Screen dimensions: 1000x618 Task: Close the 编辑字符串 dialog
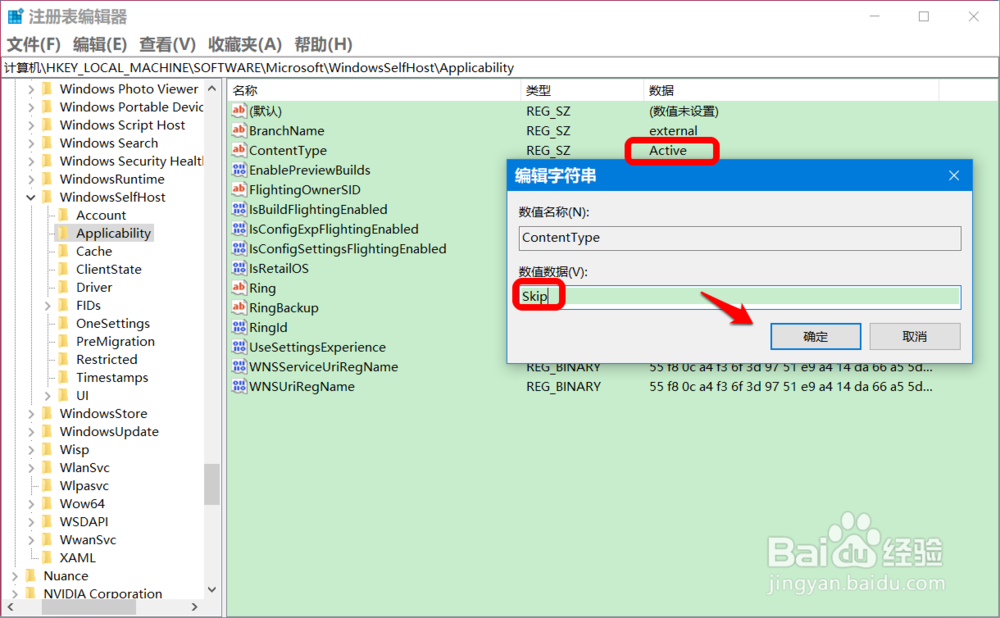click(953, 175)
